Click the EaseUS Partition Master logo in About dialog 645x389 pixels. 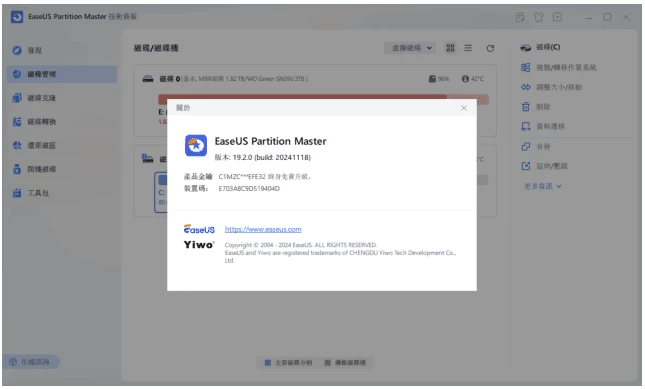[x=196, y=145]
